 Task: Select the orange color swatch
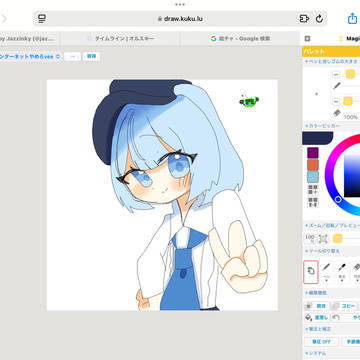click(x=313, y=165)
